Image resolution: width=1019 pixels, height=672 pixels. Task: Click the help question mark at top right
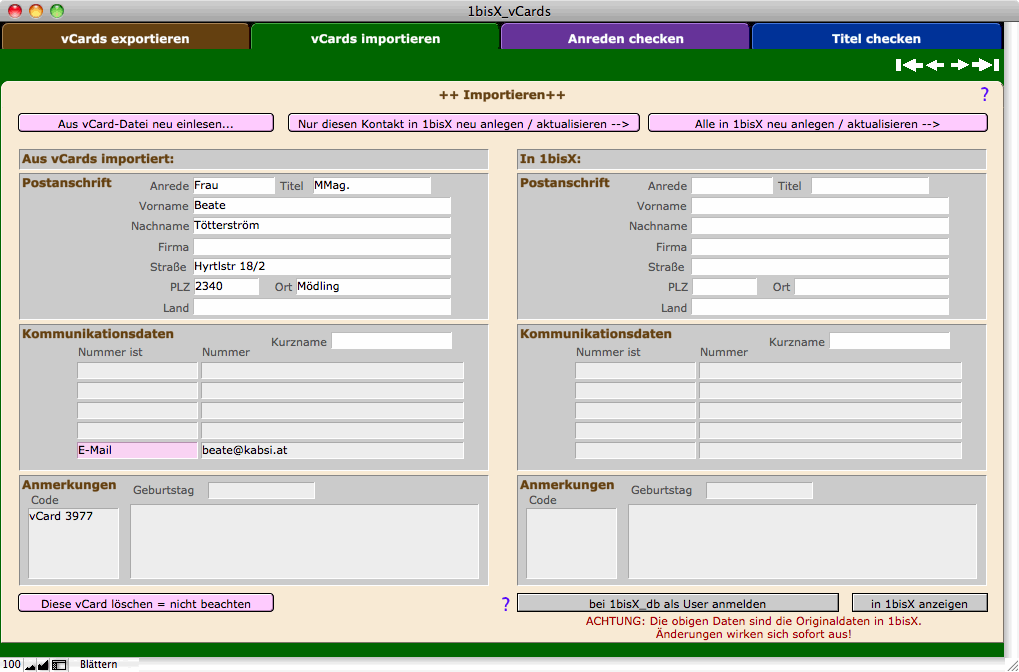point(984,95)
